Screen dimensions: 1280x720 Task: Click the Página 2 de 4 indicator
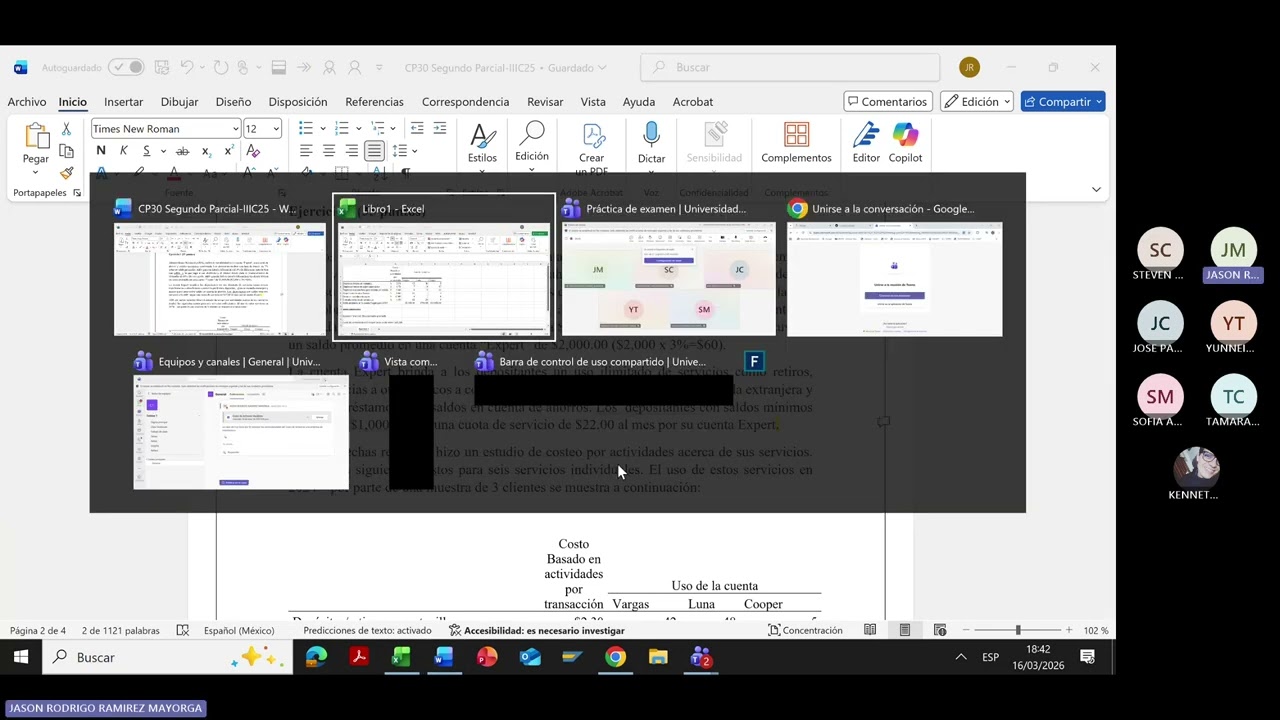[x=38, y=630]
